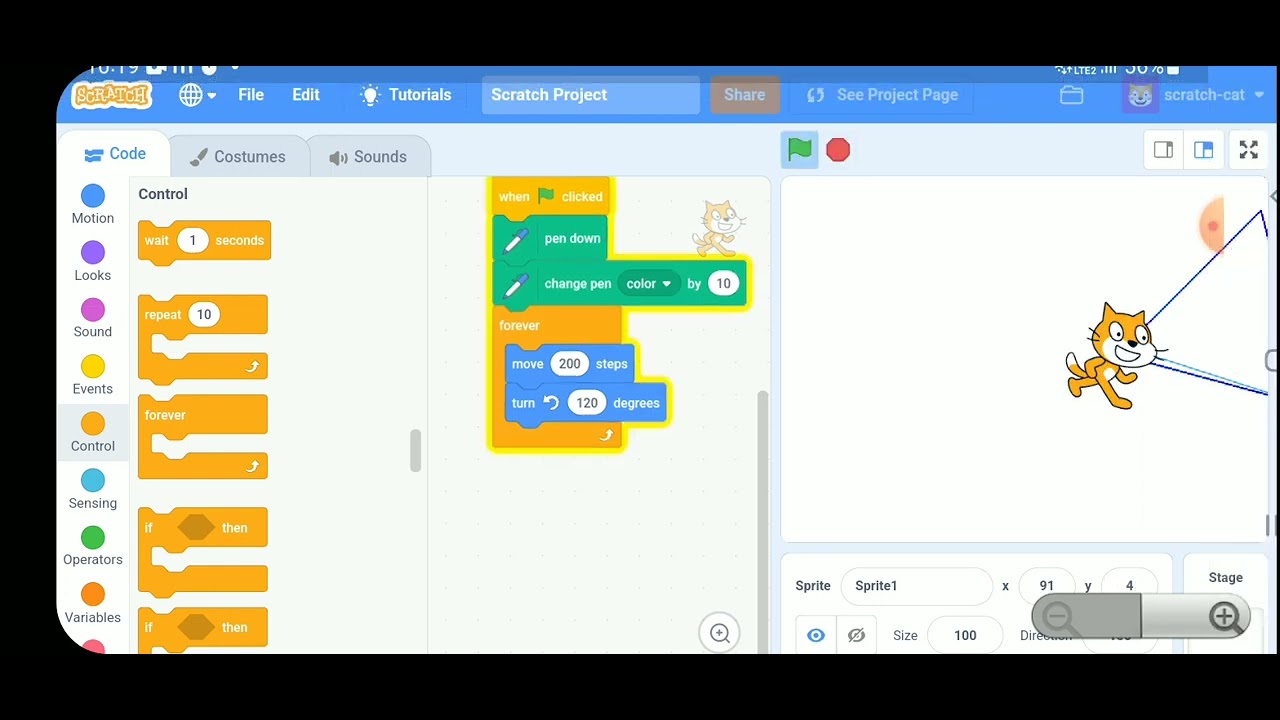Select the Motion block category
This screenshot has height=720, width=1280.
[93, 205]
